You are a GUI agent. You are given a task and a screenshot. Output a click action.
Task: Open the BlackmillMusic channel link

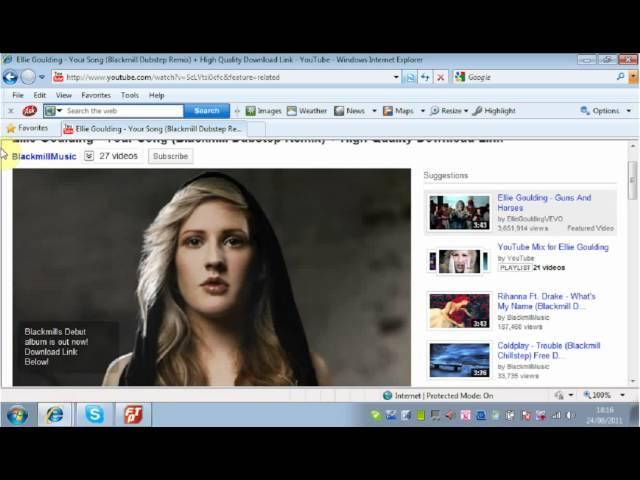44,156
